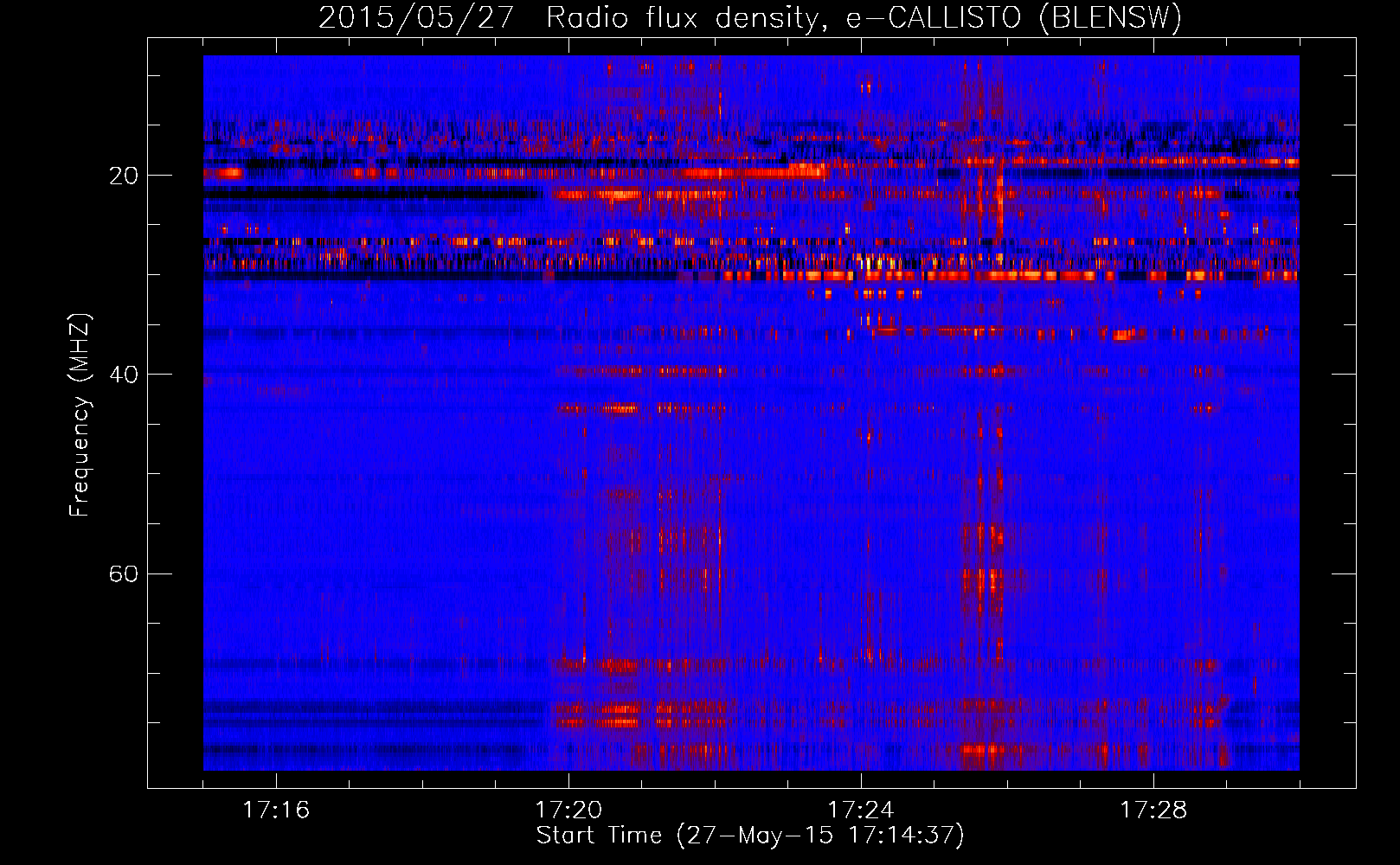
Task: Click the 17:20 time tick label
Action: (x=568, y=811)
